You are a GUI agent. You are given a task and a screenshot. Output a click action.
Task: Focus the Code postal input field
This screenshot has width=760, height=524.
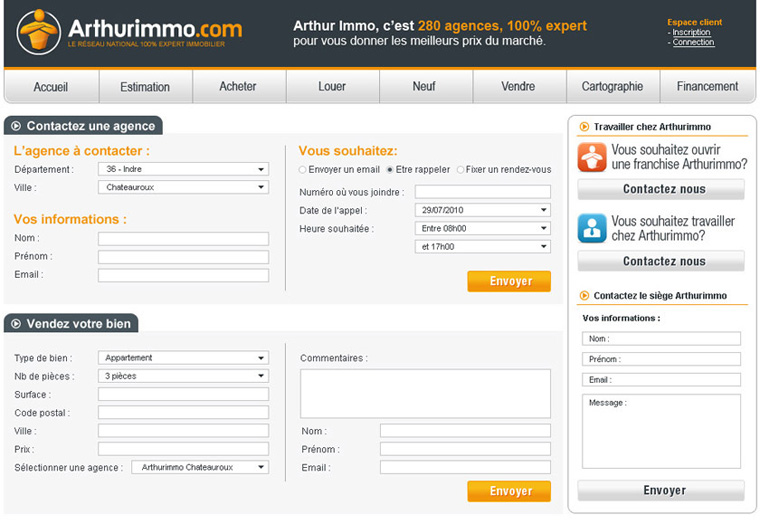pos(184,413)
